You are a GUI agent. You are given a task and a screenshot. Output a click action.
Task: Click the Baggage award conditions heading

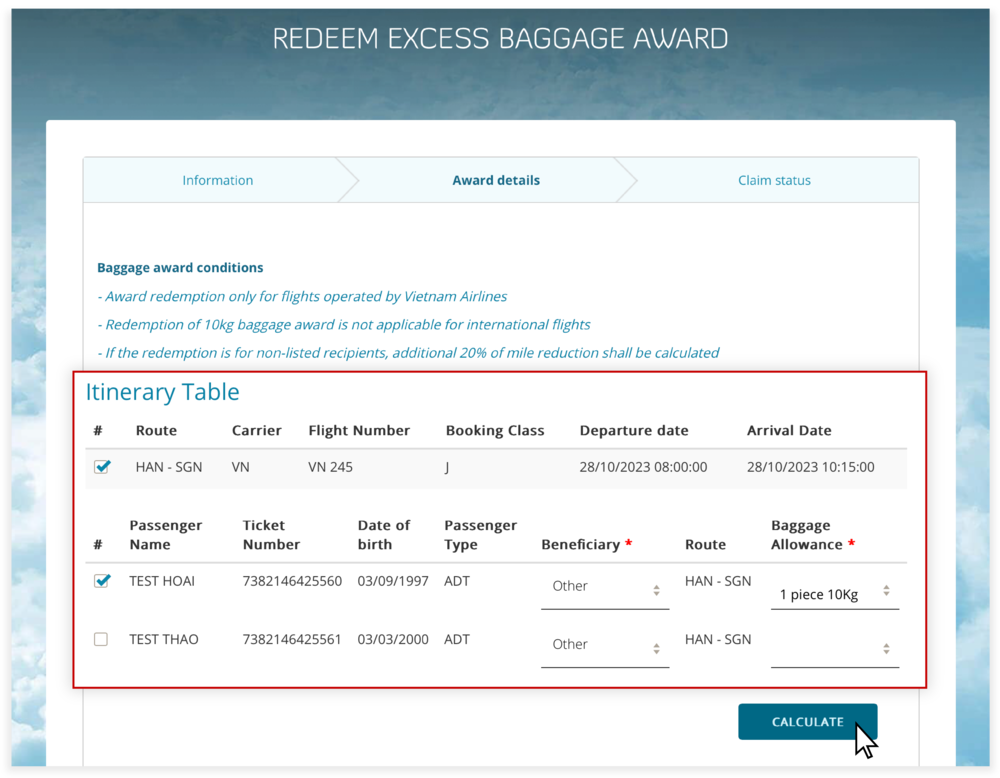[x=180, y=268]
